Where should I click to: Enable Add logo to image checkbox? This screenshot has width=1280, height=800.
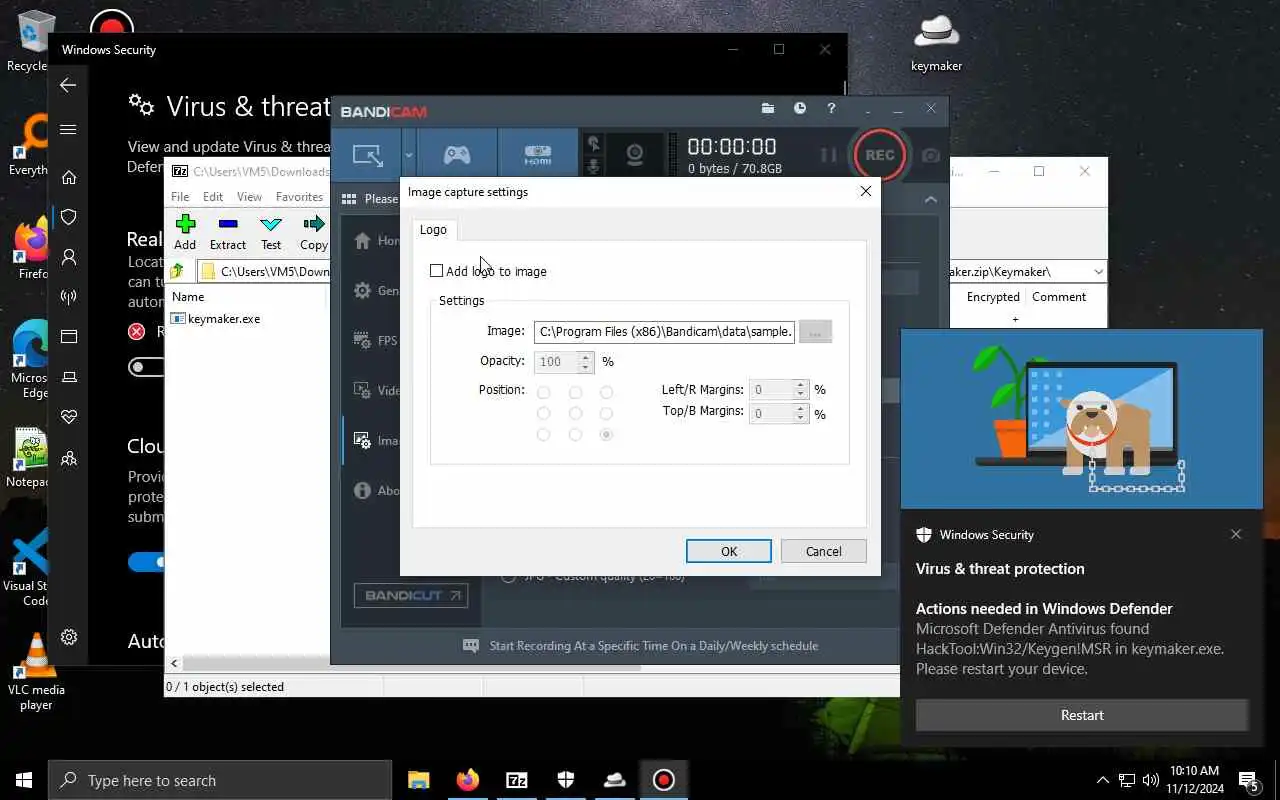(x=437, y=271)
